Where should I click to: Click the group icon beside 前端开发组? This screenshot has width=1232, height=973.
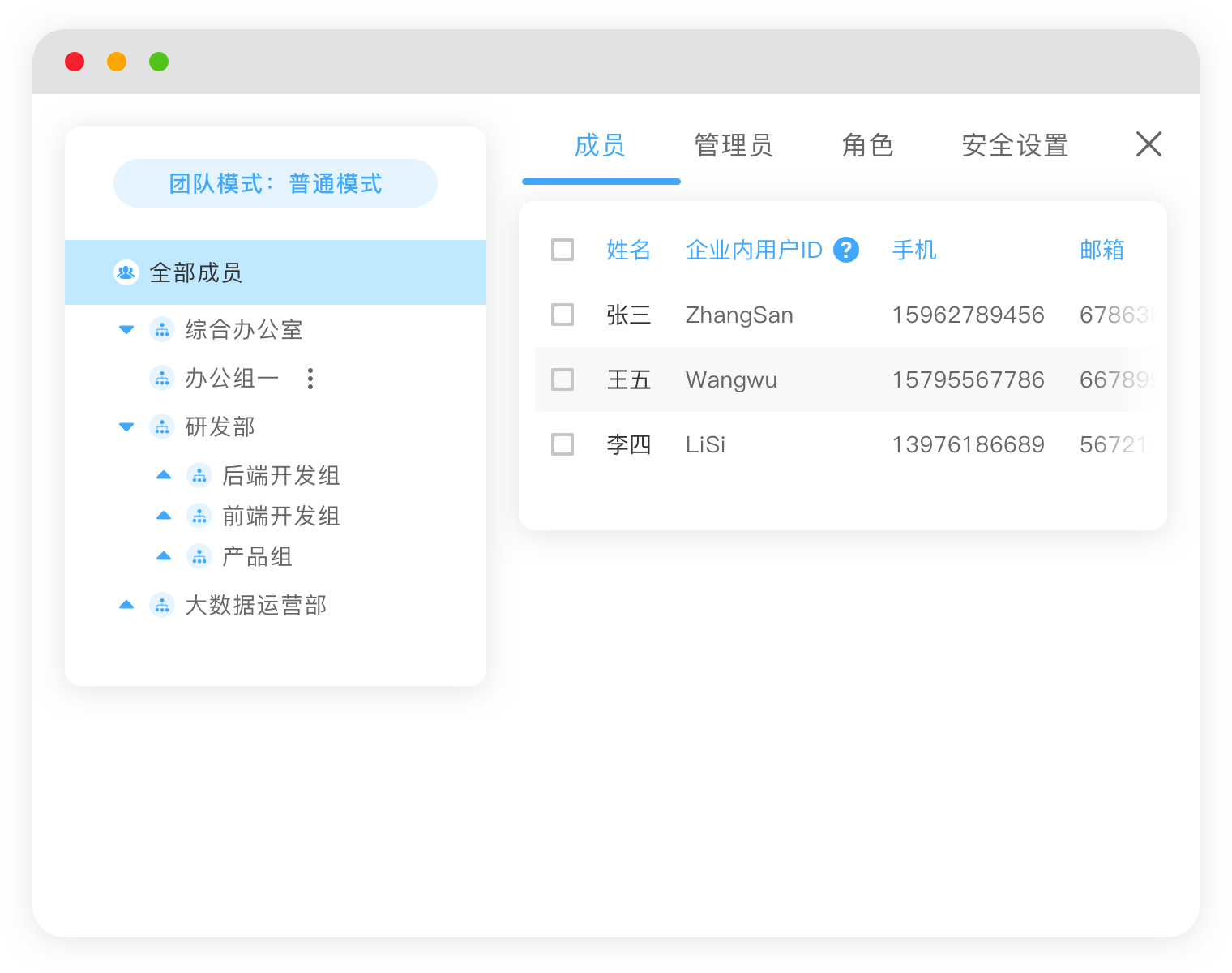[199, 516]
